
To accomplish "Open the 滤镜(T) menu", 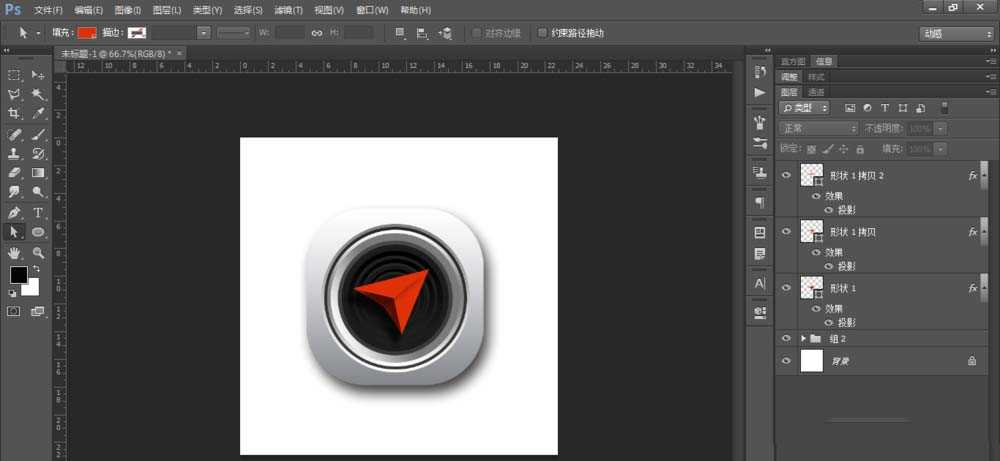I will (288, 10).
